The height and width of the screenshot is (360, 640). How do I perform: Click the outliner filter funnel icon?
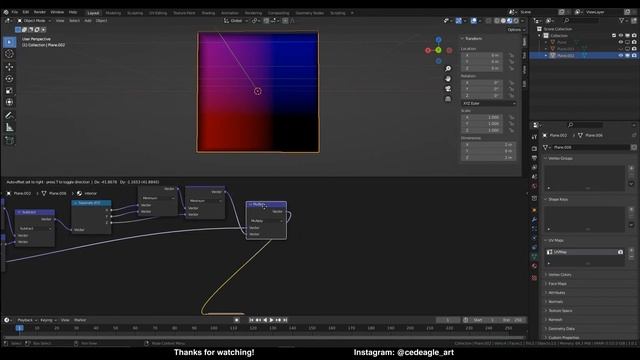click(621, 20)
